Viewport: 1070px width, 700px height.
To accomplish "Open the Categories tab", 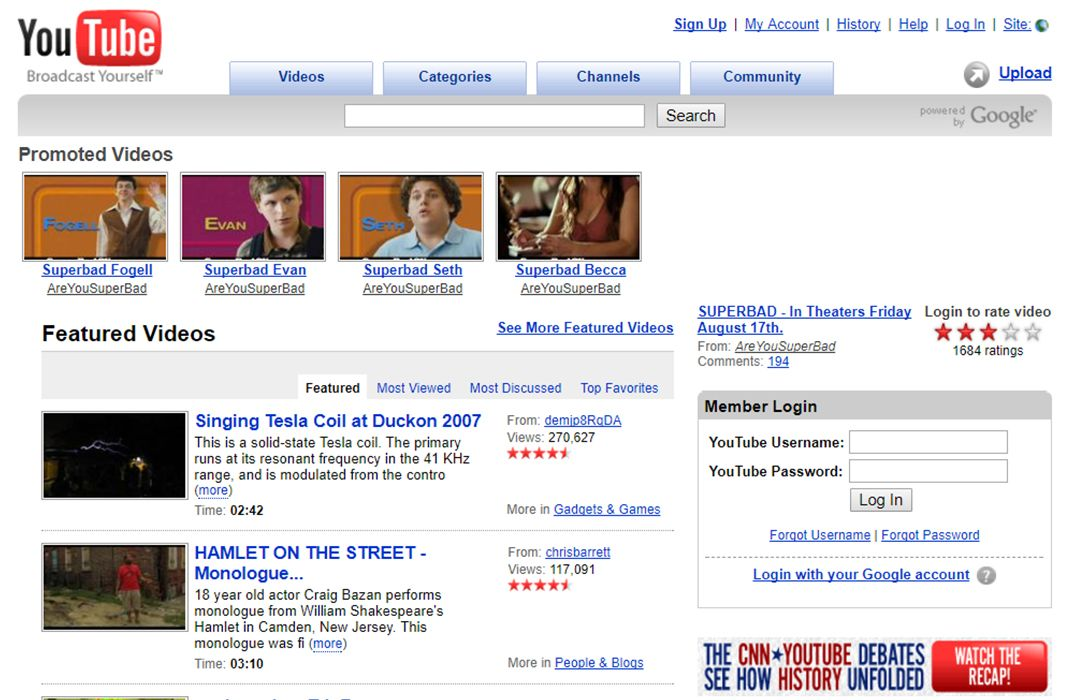I will 454,77.
